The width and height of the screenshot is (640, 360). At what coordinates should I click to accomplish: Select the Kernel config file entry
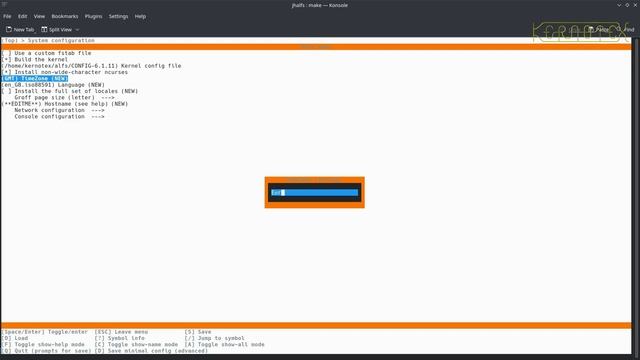point(91,66)
